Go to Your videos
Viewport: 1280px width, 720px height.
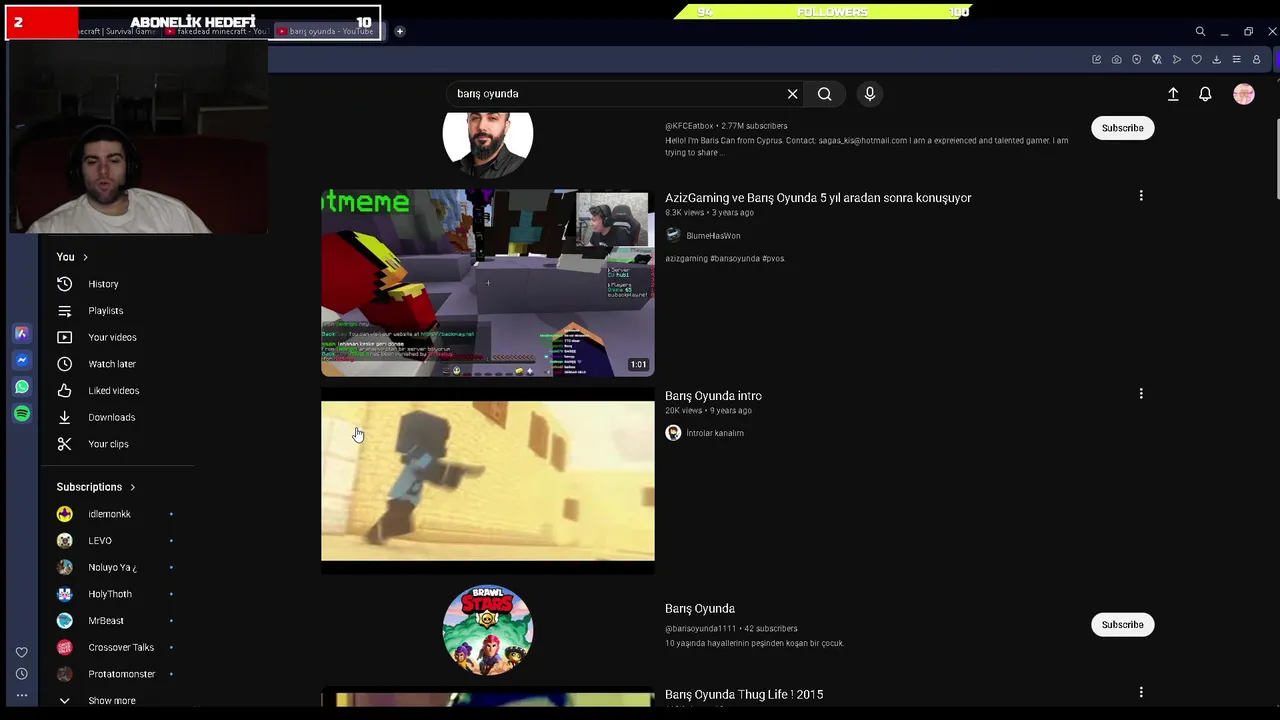(112, 337)
